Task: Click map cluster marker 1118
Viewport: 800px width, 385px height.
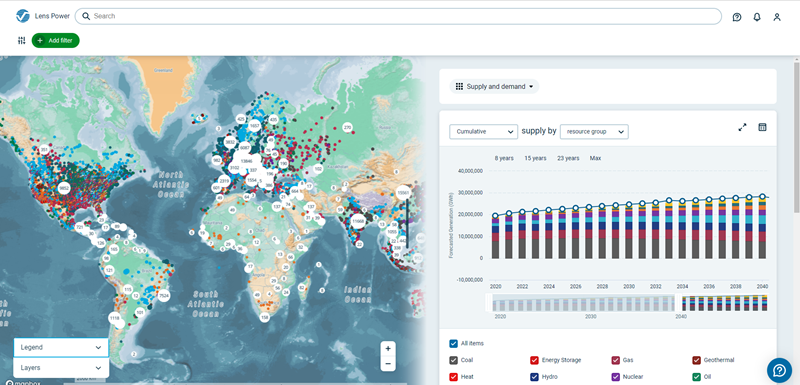Action: pyautogui.click(x=114, y=318)
